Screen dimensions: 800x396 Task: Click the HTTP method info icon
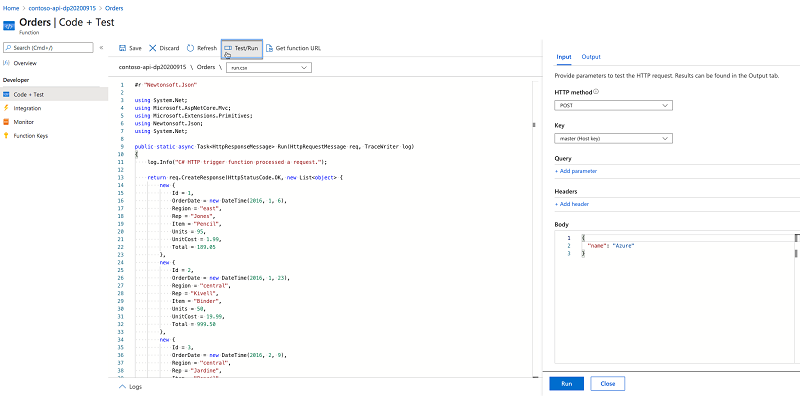596,92
